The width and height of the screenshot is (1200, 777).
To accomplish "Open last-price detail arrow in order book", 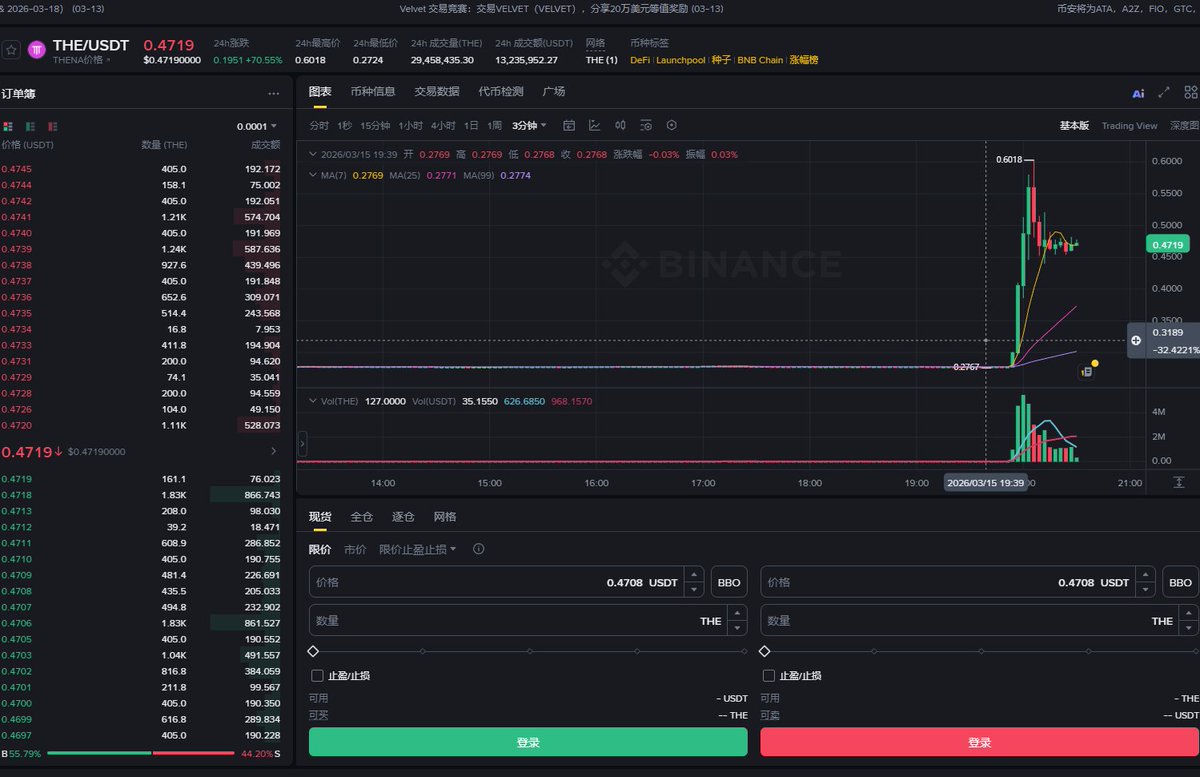I will (x=274, y=452).
